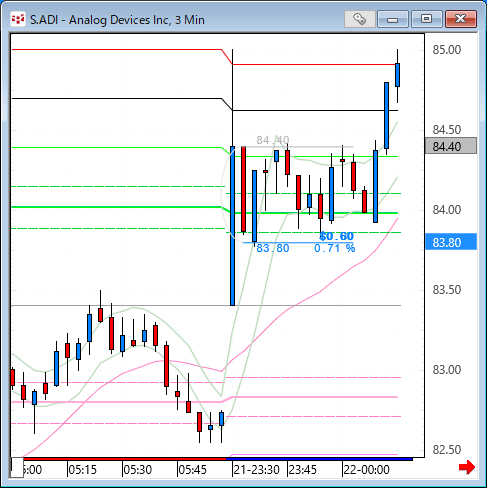Minimize the S.ADI chart window
This screenshot has height=488, width=487.
coord(393,19)
